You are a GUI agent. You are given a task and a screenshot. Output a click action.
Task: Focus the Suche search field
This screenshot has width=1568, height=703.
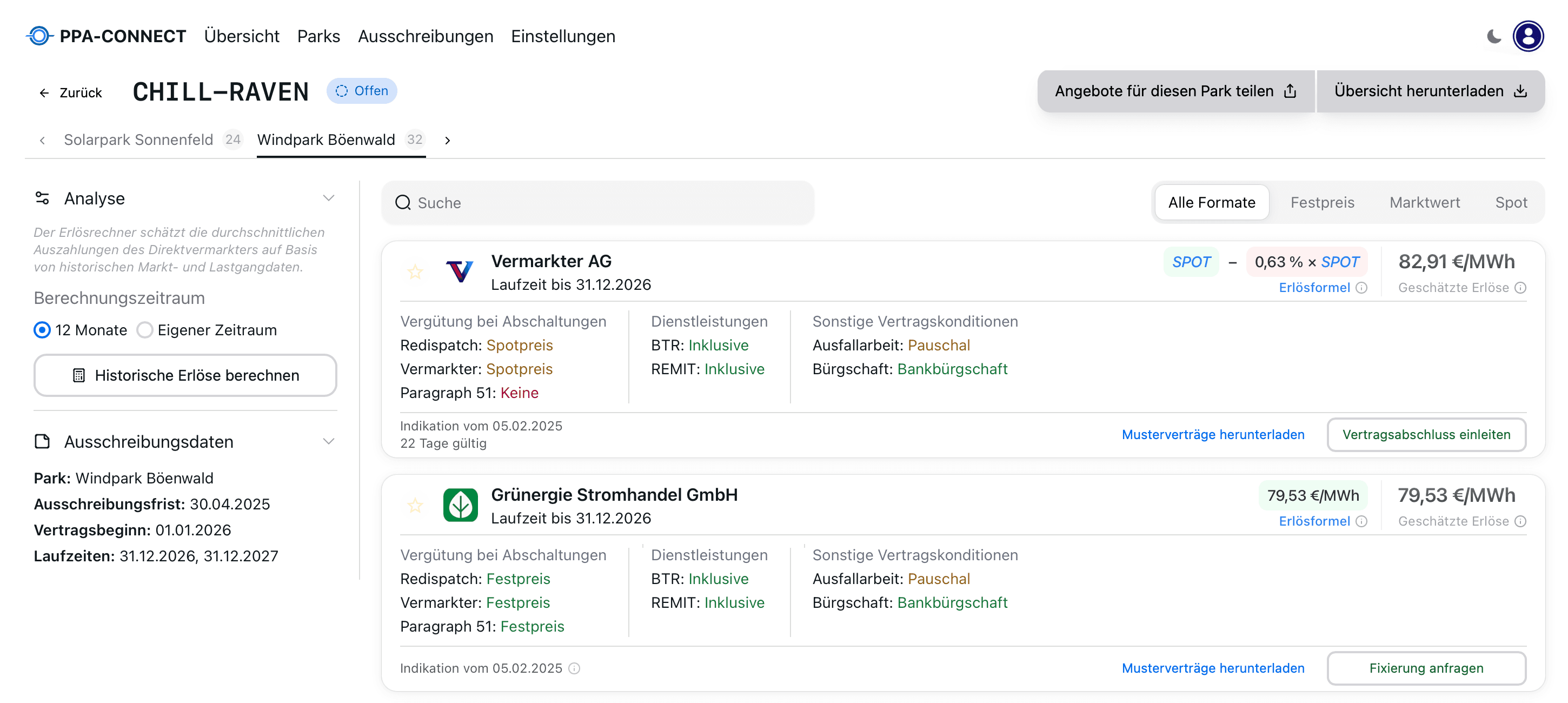coord(597,203)
